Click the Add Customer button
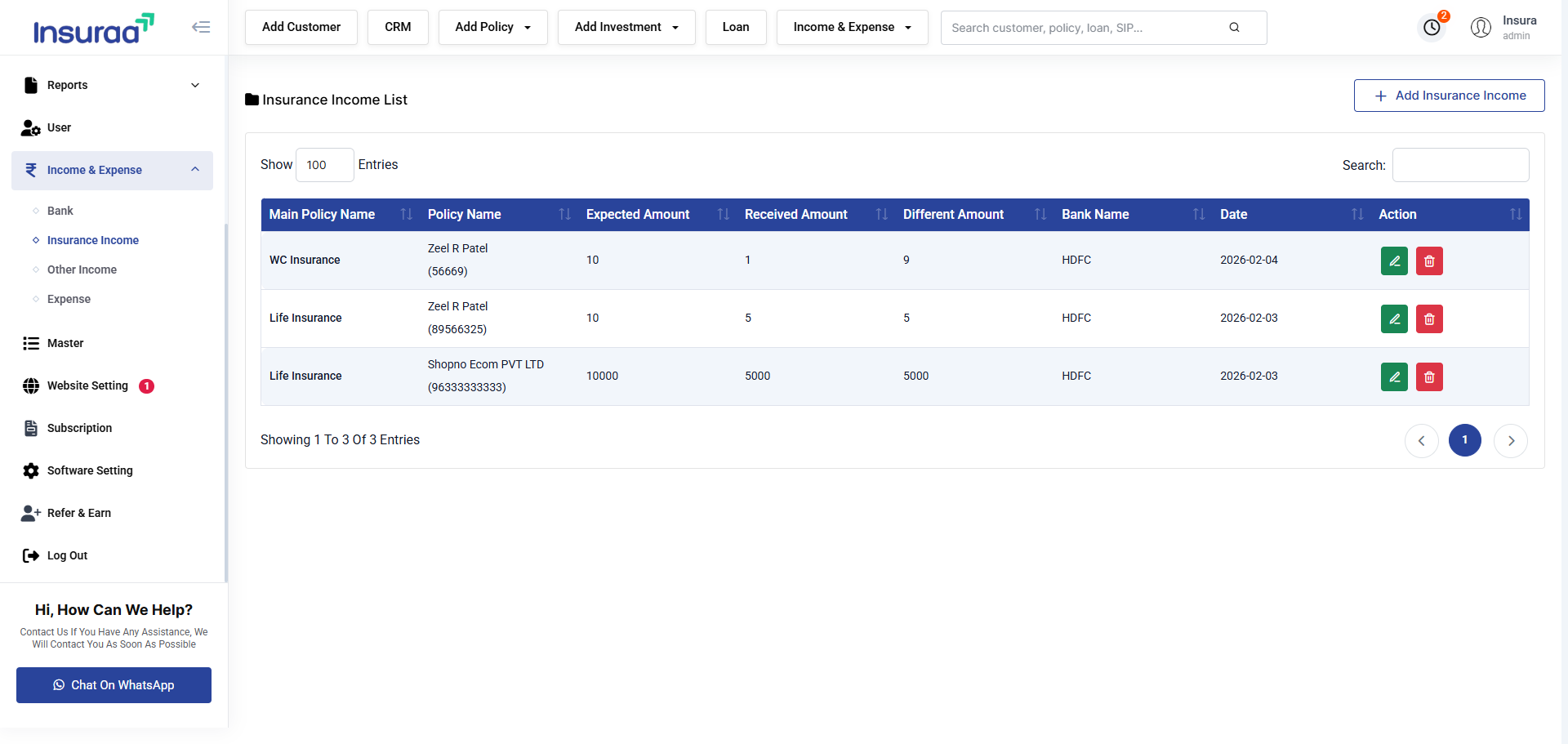The width and height of the screenshot is (1568, 744). (x=301, y=27)
